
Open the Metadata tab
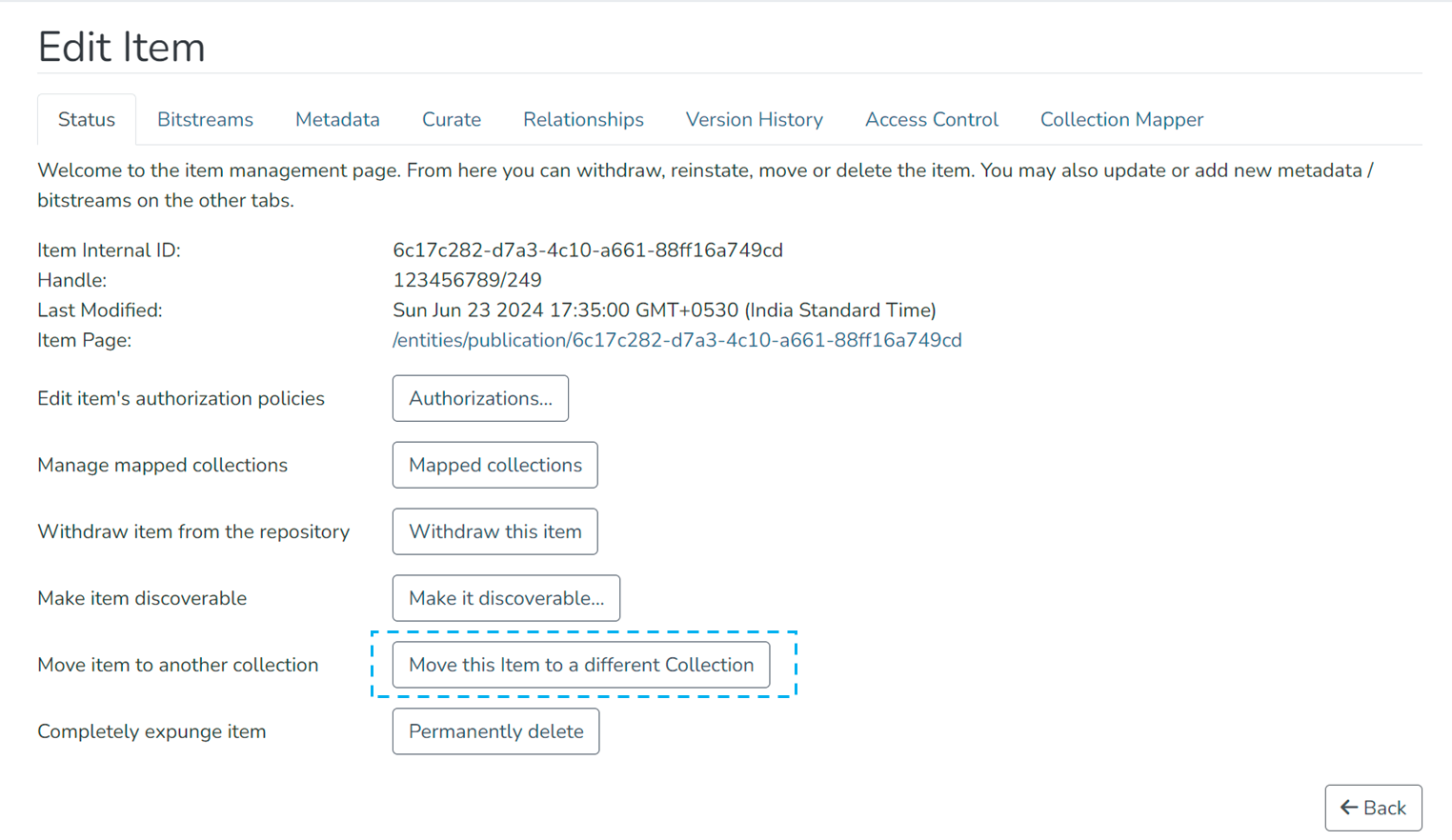click(337, 119)
